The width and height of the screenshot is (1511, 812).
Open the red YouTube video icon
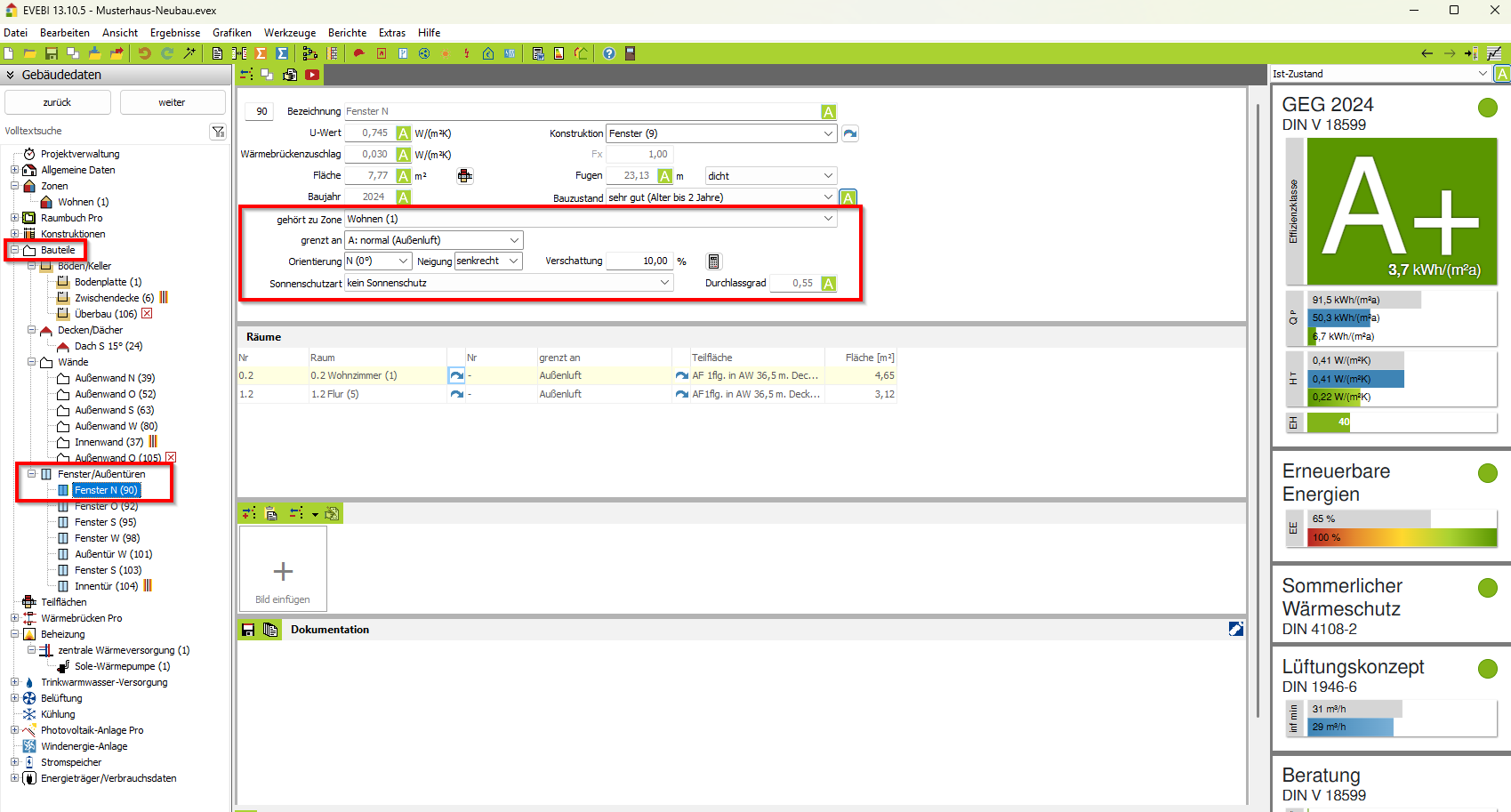(312, 75)
